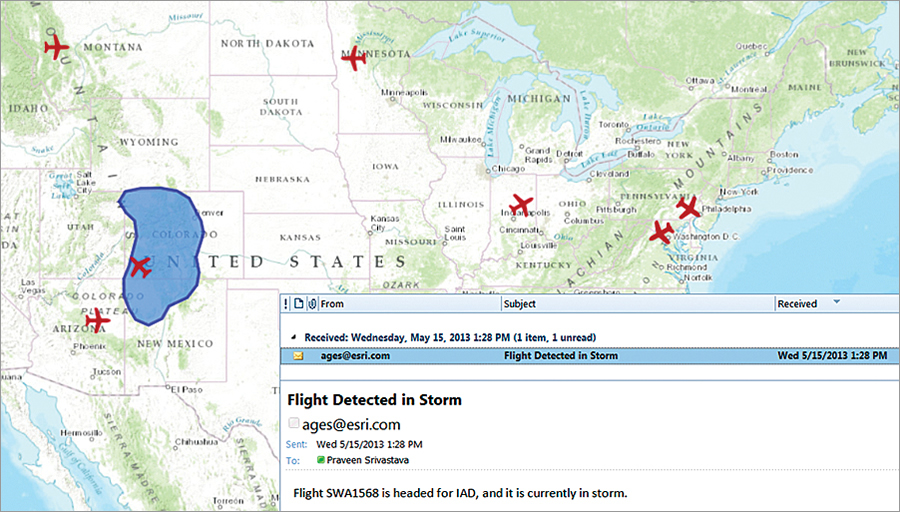
Task: Click the unread envelope icon for ages@esri.com
Action: click(x=299, y=356)
